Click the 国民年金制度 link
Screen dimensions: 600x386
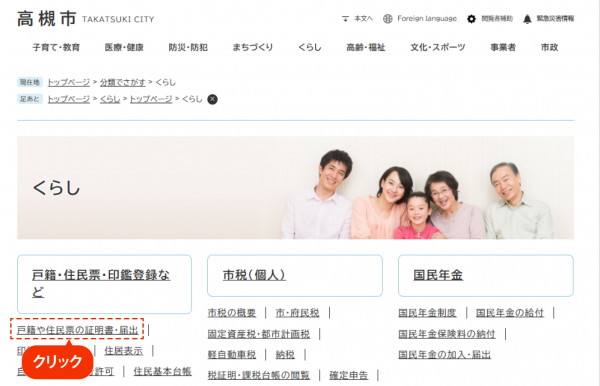[x=427, y=313]
